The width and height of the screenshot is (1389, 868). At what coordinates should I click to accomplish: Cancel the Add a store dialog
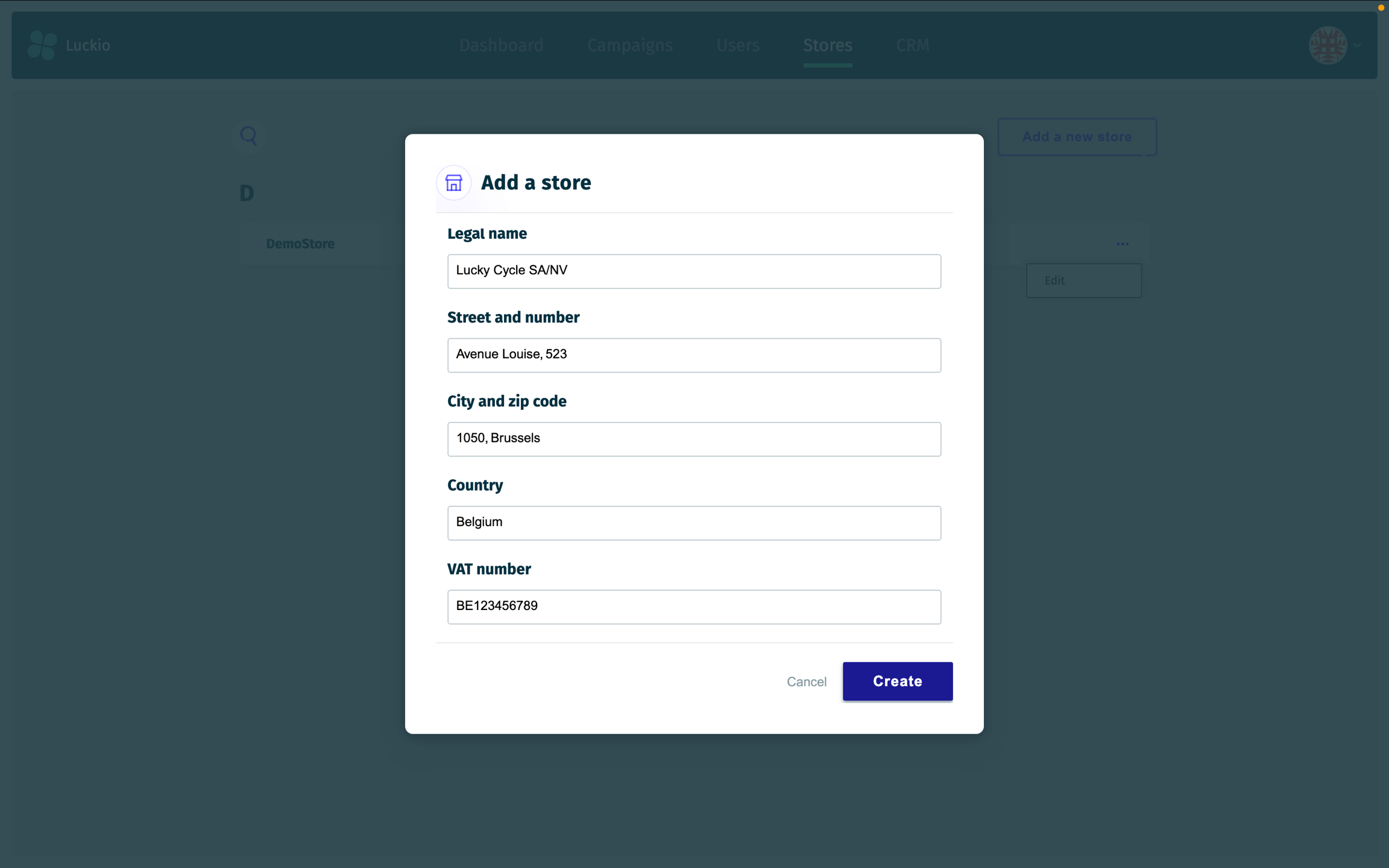(x=806, y=682)
